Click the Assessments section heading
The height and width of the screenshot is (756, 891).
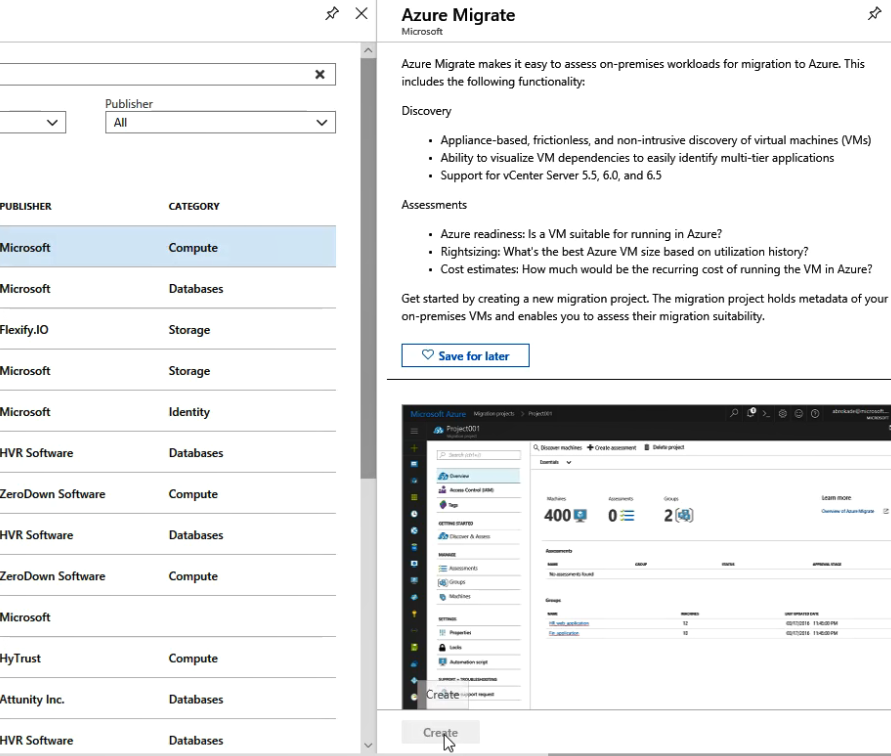tap(434, 205)
